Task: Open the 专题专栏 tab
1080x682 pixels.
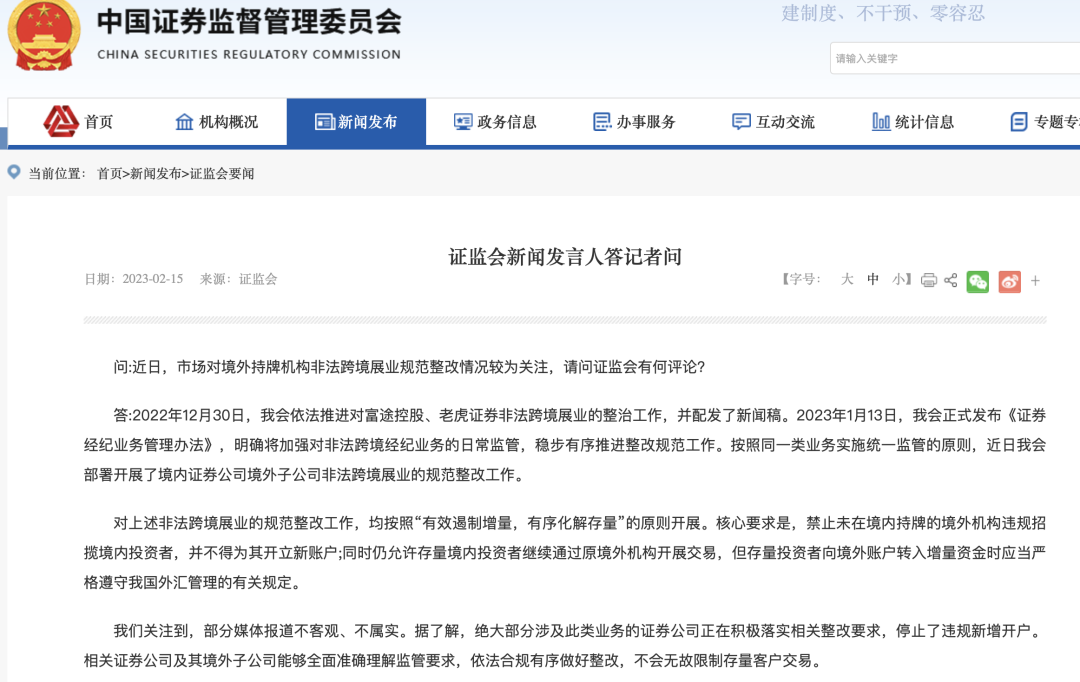Action: (x=1043, y=122)
